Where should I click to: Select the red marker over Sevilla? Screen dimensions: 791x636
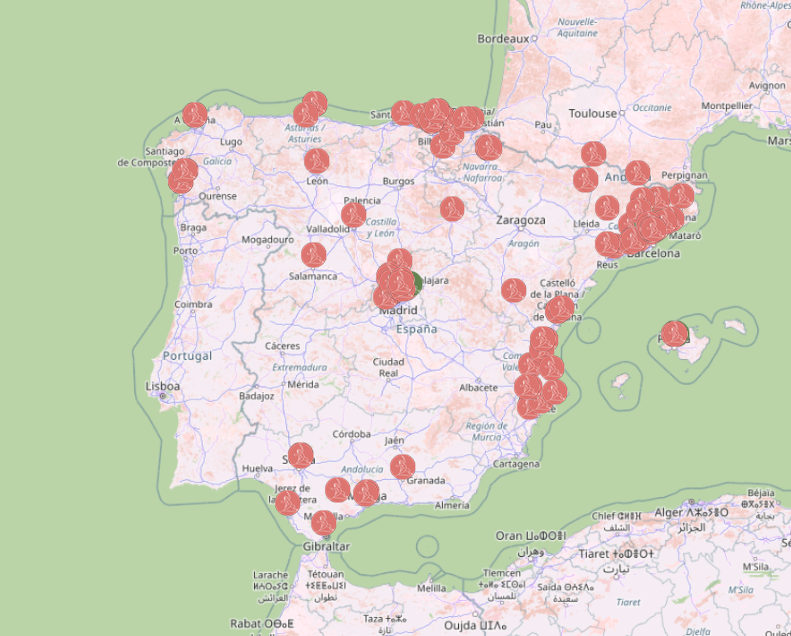(301, 455)
